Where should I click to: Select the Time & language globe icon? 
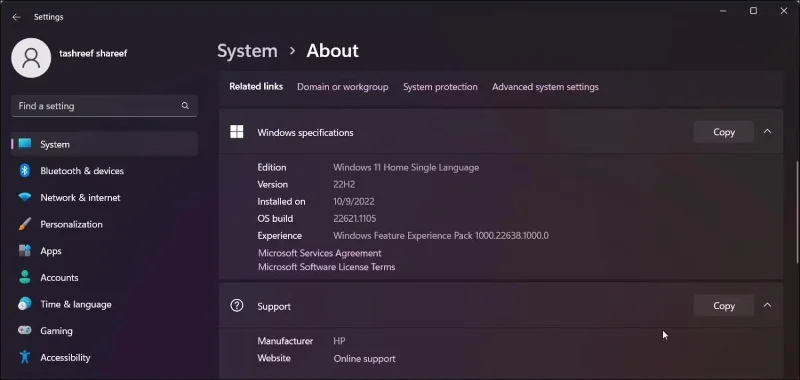point(24,304)
